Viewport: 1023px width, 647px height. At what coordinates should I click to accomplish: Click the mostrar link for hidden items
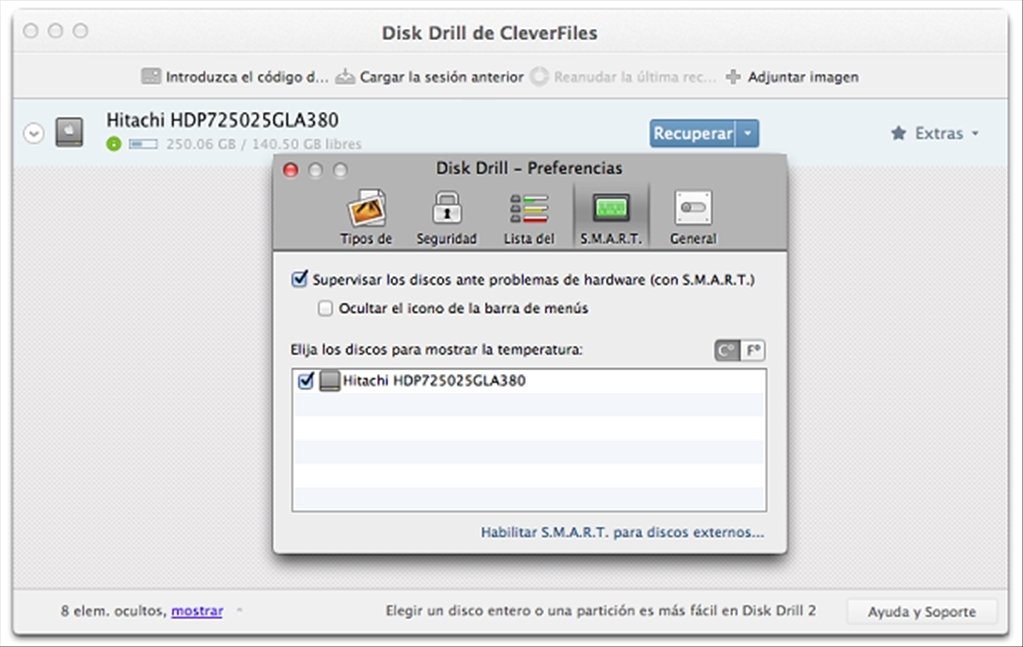(x=197, y=611)
